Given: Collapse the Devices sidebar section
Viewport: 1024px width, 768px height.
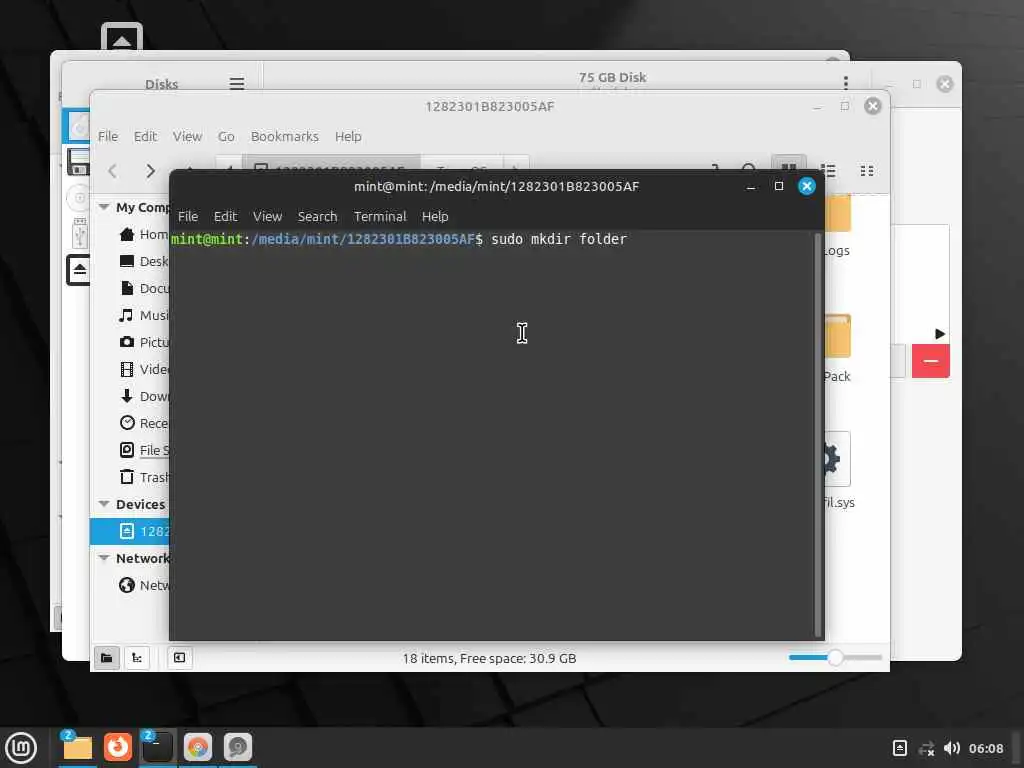Looking at the screenshot, I should pyautogui.click(x=104, y=504).
